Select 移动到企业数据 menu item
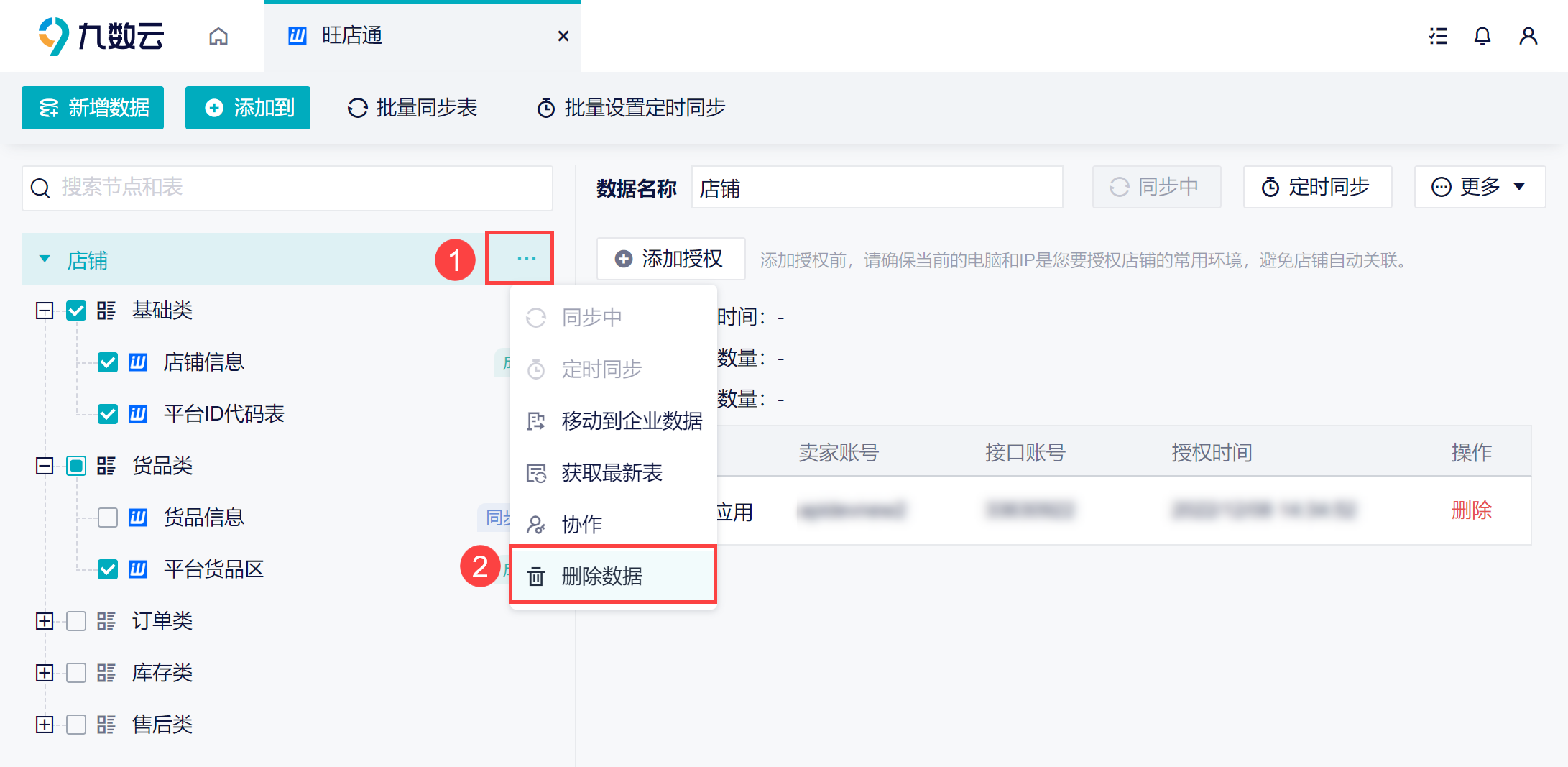This screenshot has height=767, width=1568. click(x=613, y=421)
